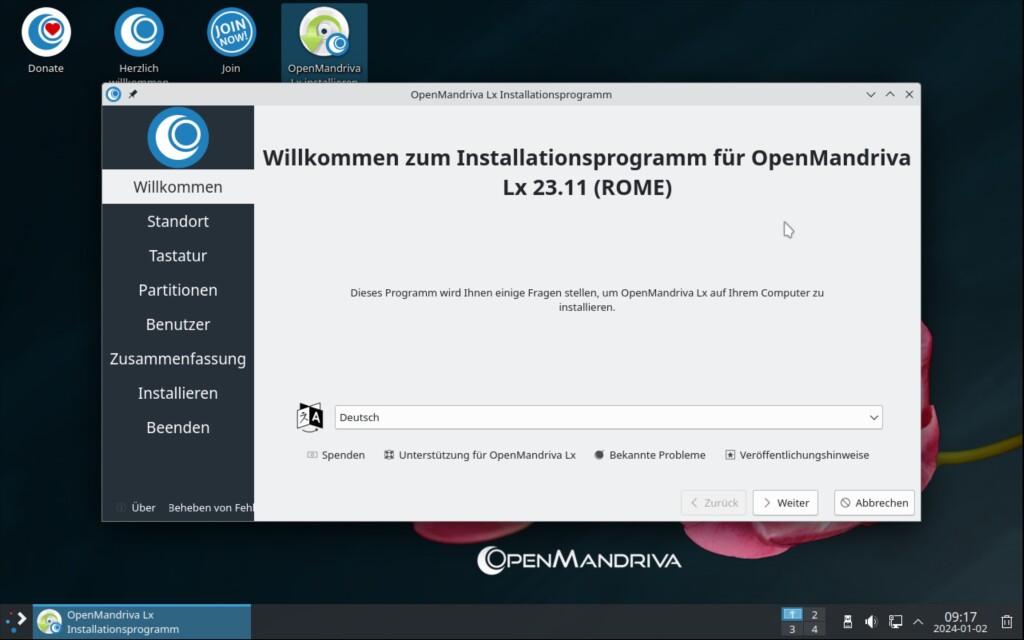Minimize the installer window
The height and width of the screenshot is (640, 1024).
871,94
